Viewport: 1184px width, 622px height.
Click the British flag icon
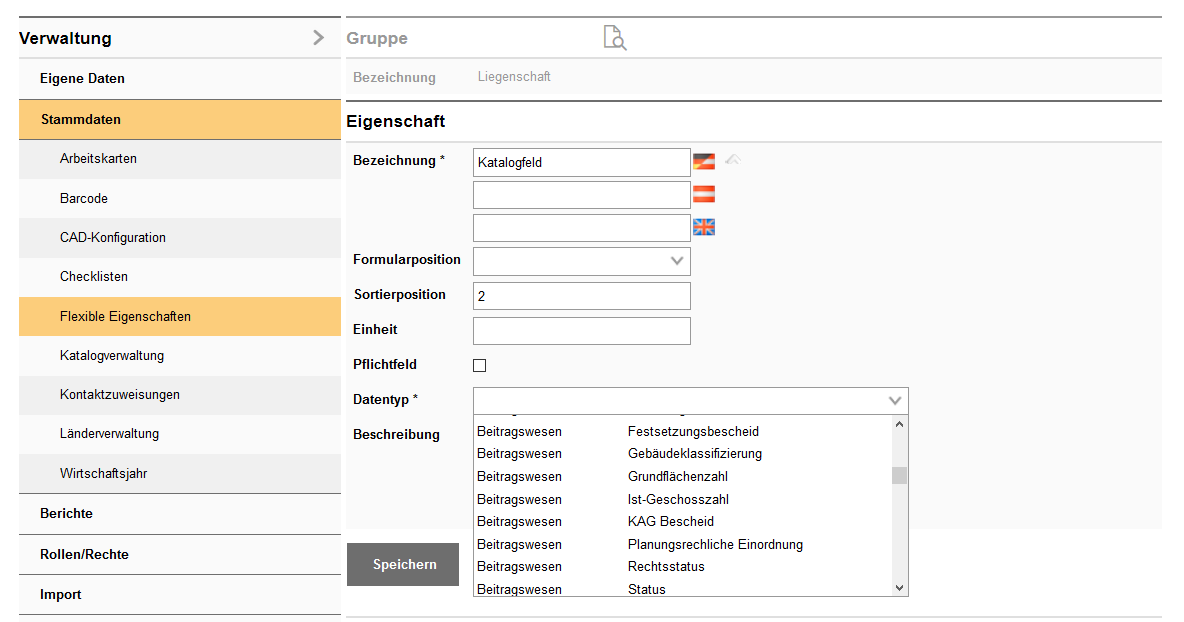click(704, 228)
